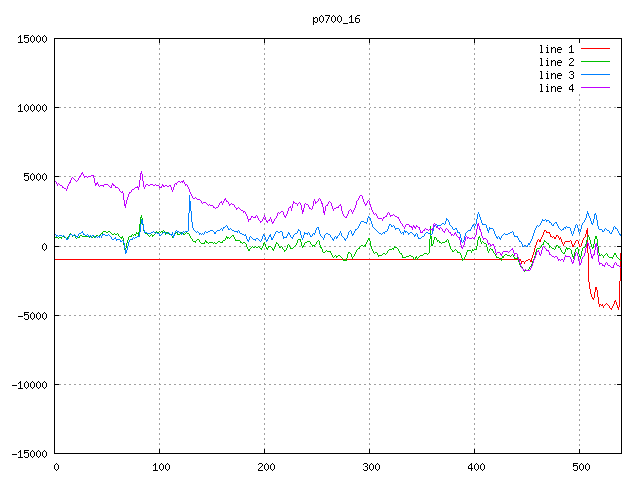Click the line 4 legend label
Screen dimensions: 640x480
[557, 88]
